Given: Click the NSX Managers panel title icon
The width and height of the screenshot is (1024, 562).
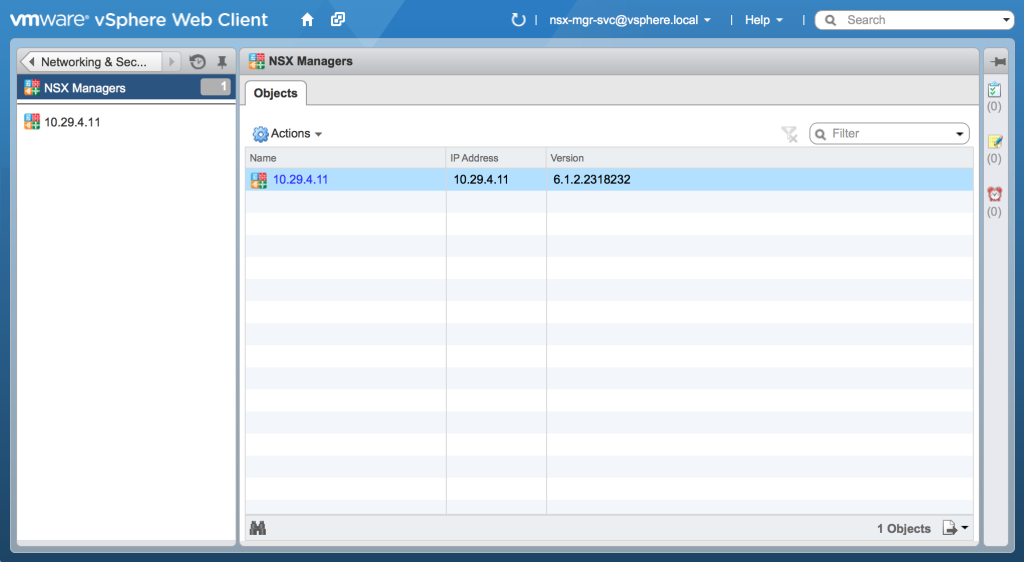Looking at the screenshot, I should [x=257, y=61].
